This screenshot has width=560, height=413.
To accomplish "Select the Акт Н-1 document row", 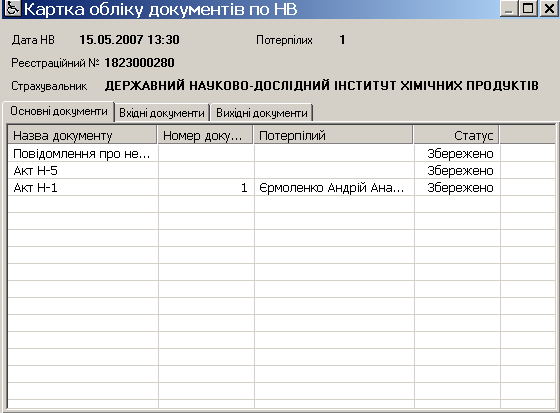I will coord(281,188).
